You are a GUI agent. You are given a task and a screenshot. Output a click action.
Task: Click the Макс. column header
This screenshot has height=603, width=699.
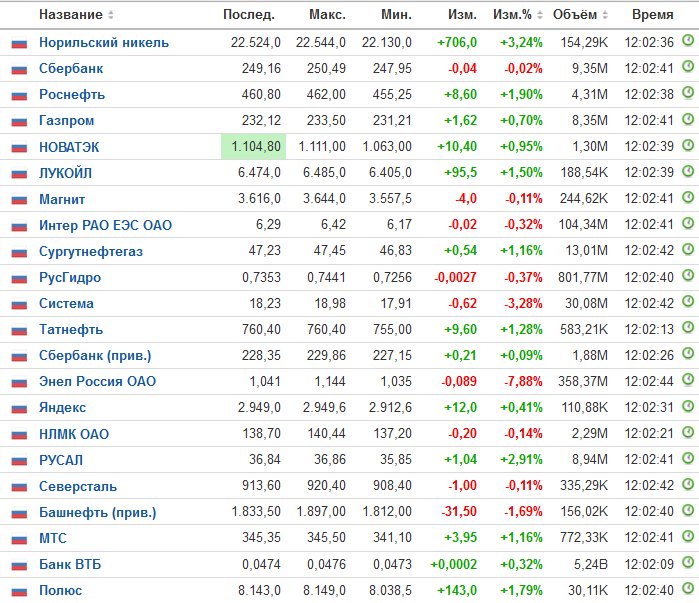pos(327,15)
